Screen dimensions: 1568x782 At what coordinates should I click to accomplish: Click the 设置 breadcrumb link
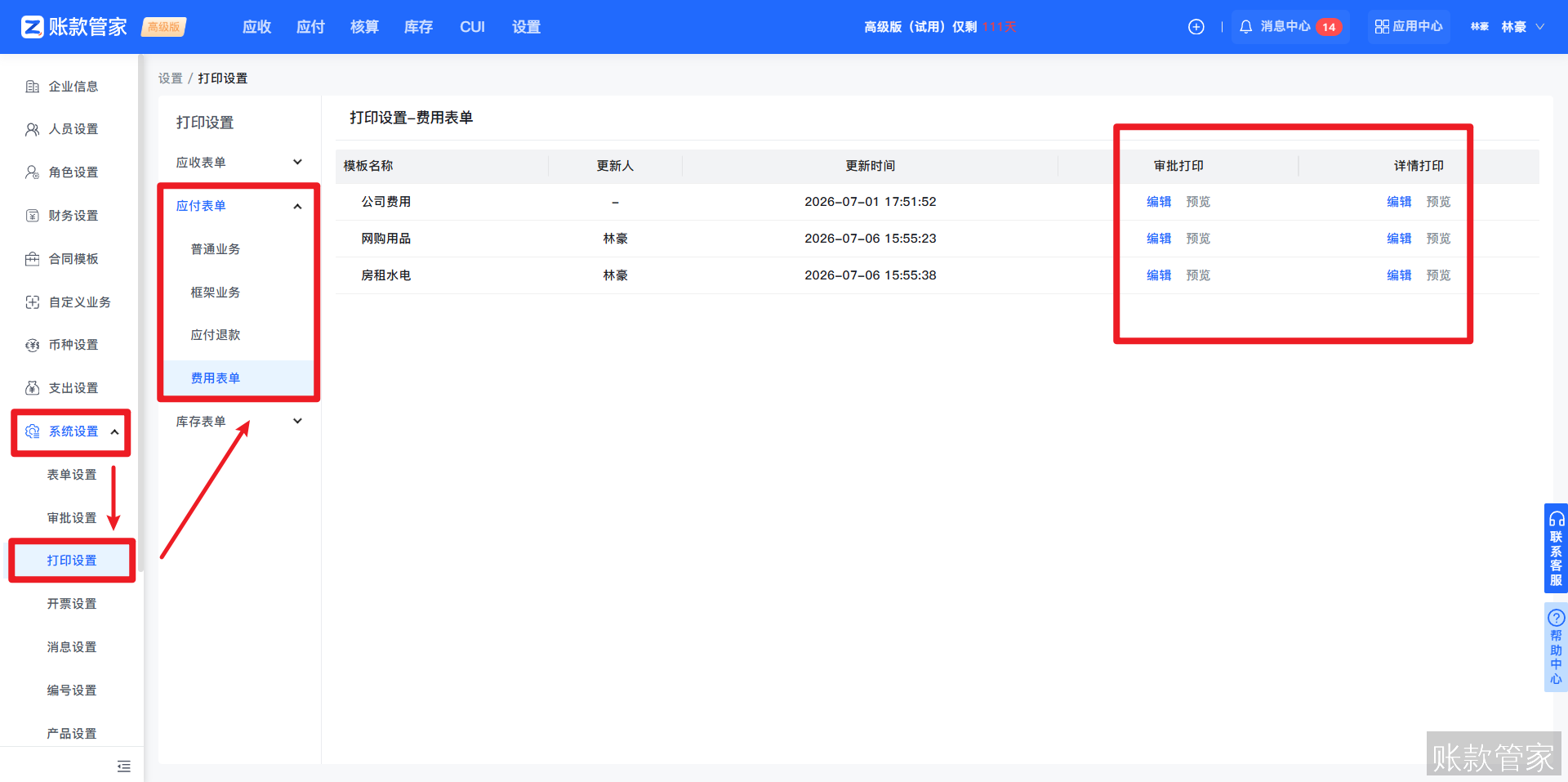[x=170, y=78]
